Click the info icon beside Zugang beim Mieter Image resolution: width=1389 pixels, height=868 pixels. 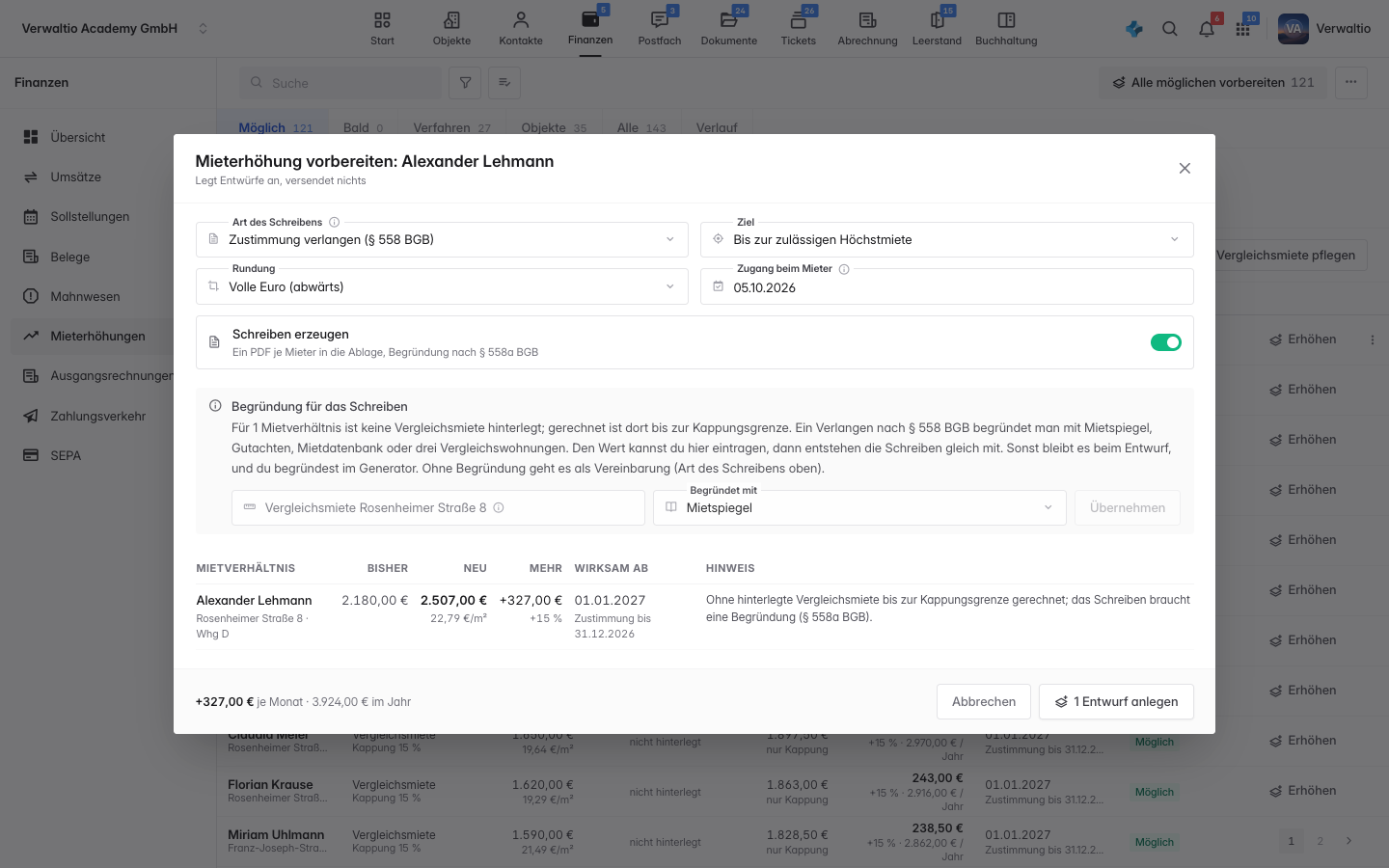tap(844, 269)
